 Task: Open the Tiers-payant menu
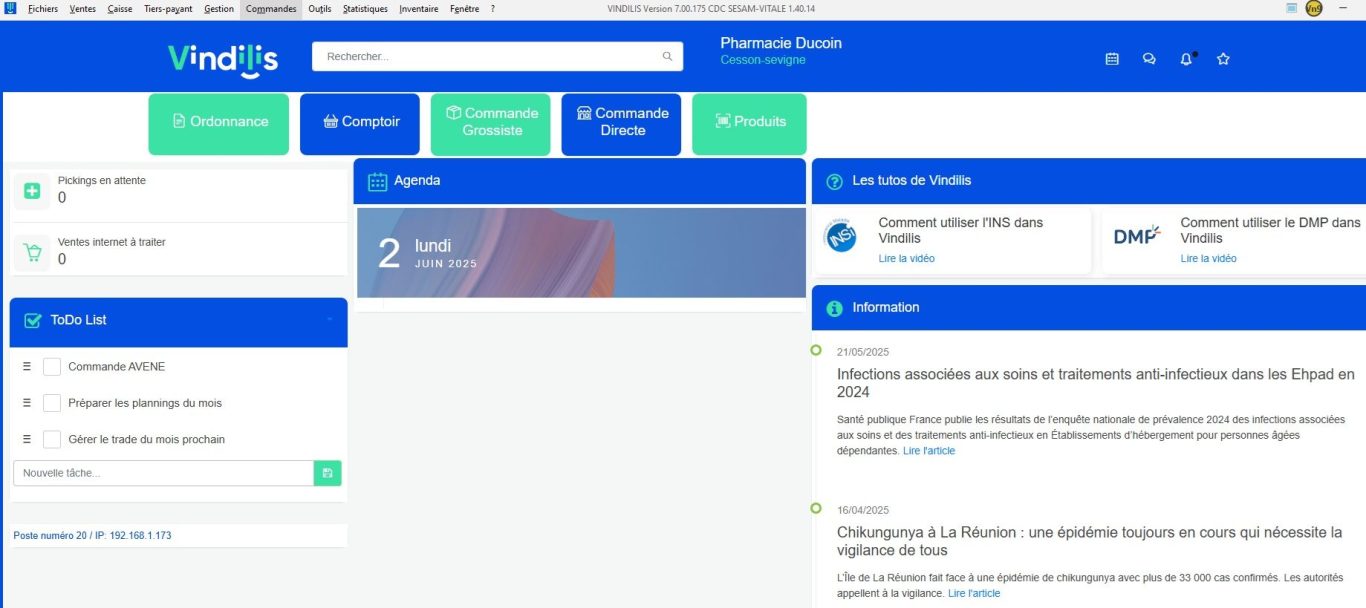(x=168, y=8)
